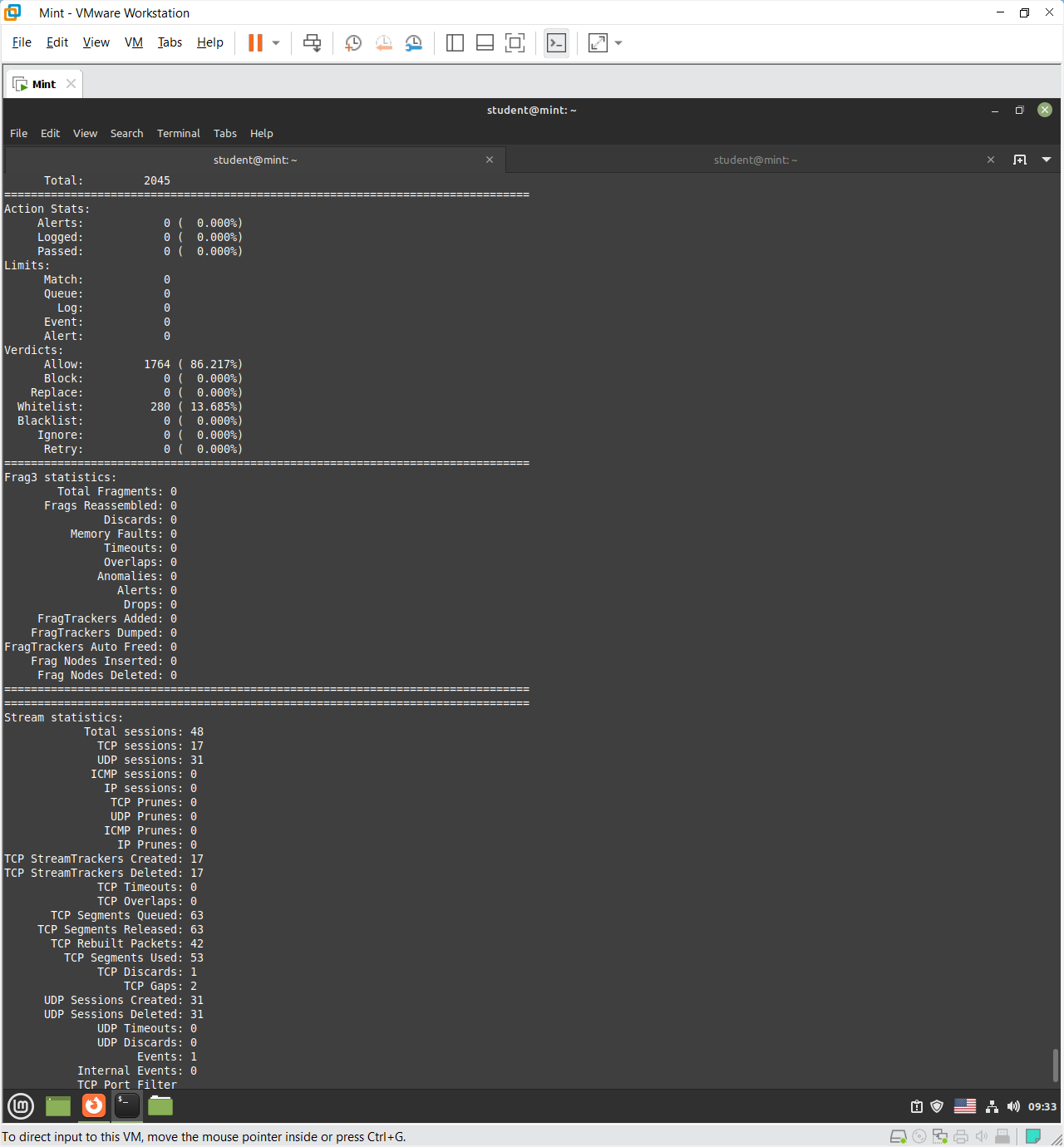Image resolution: width=1064 pixels, height=1147 pixels.
Task: Expand the stretch guest dropdown arrow
Action: [x=618, y=43]
